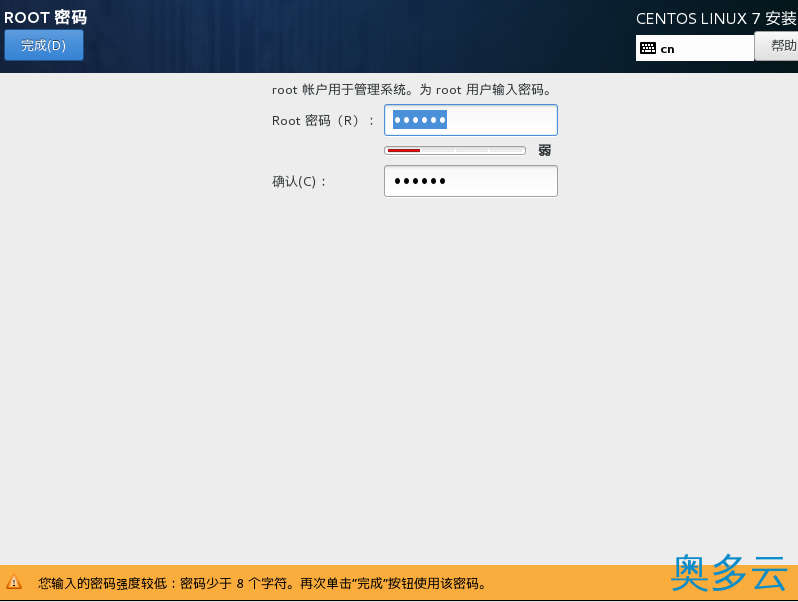This screenshot has width=798, height=602.
Task: Click the keyboard layout icon
Action: pos(648,48)
